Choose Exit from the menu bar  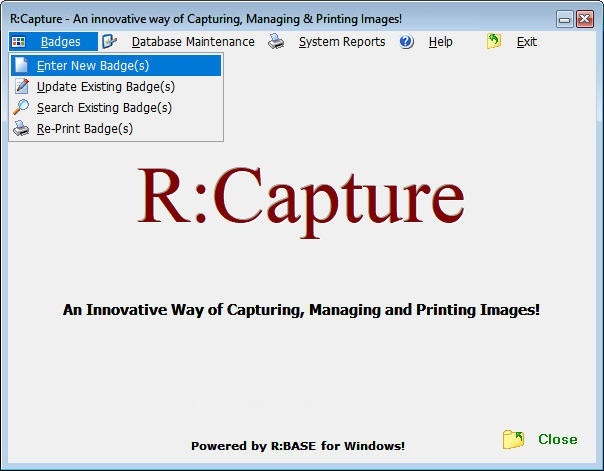[x=527, y=42]
